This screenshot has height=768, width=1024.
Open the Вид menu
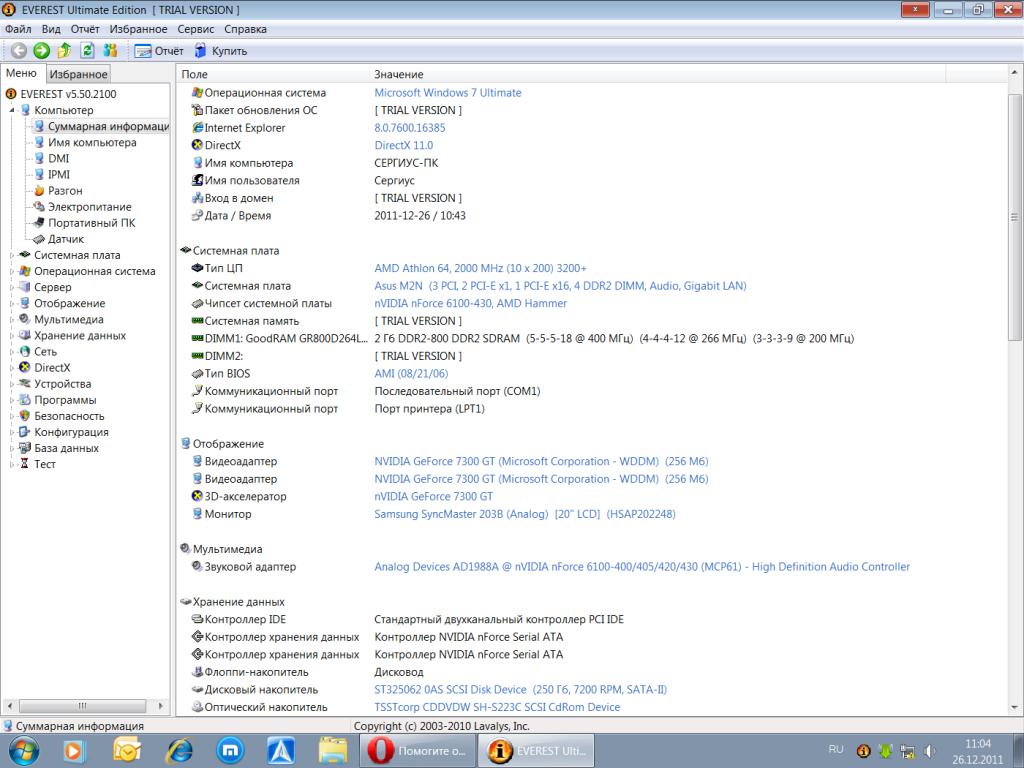click(51, 29)
